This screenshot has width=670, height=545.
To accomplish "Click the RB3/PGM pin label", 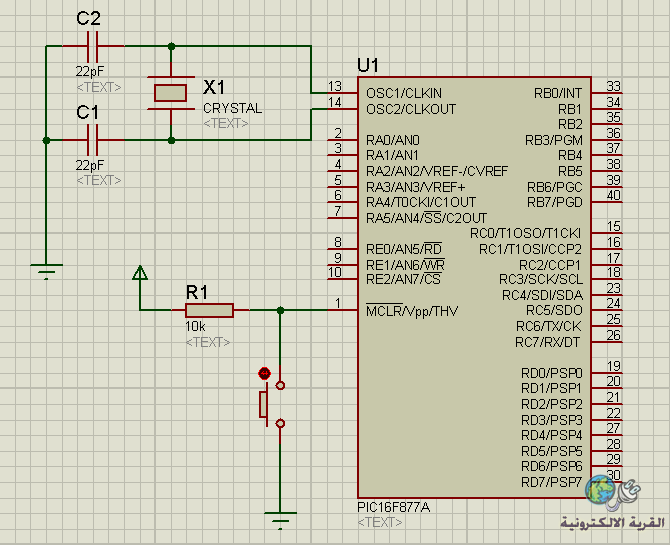I will coord(554,140).
